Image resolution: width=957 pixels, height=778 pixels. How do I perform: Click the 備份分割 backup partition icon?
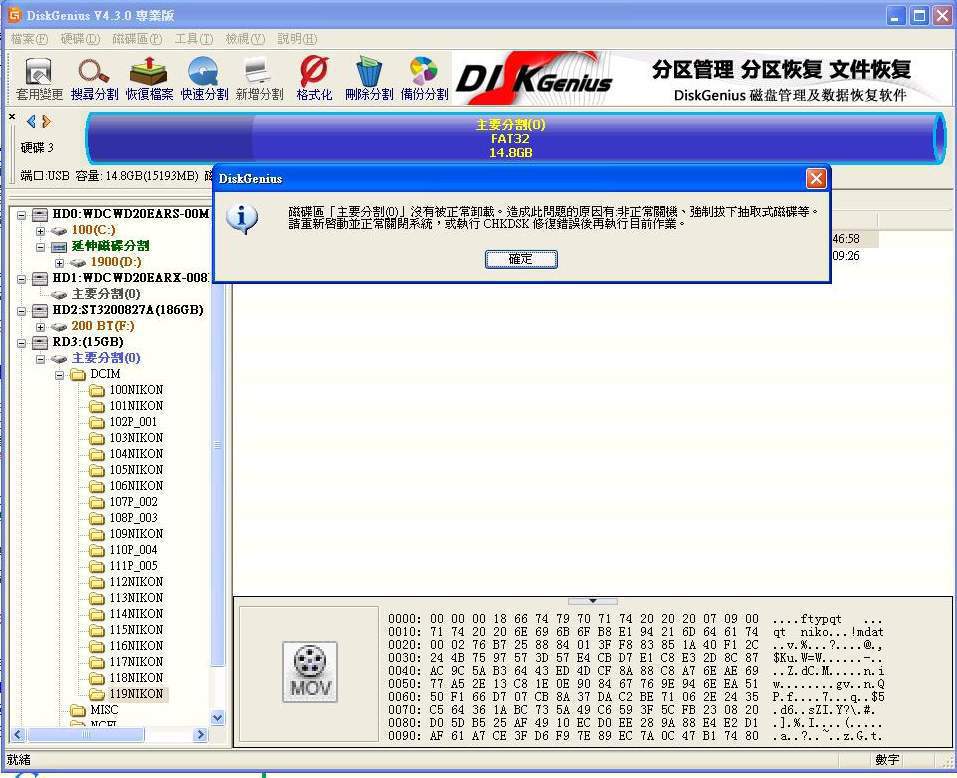(x=424, y=78)
